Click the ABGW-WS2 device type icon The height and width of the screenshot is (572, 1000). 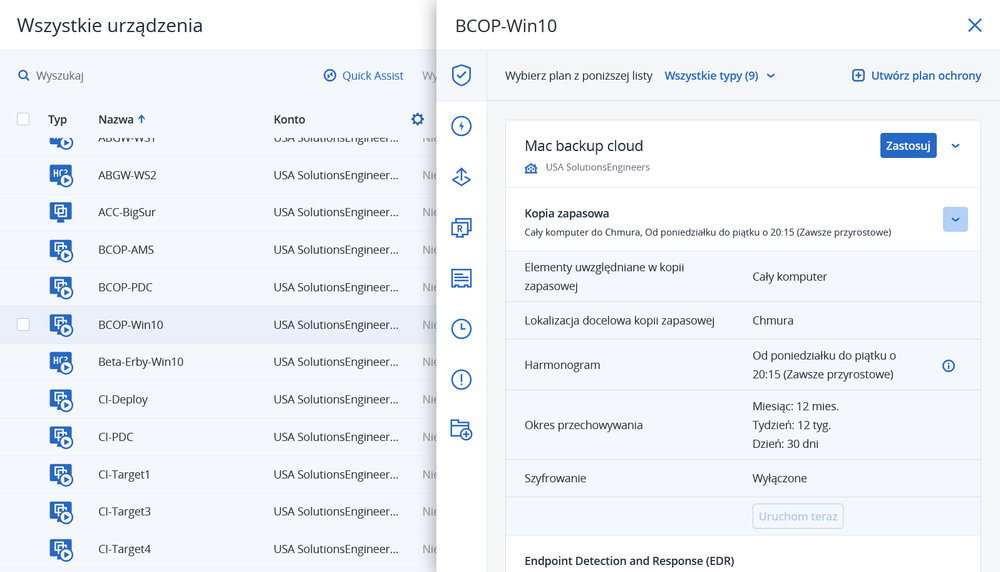61,175
